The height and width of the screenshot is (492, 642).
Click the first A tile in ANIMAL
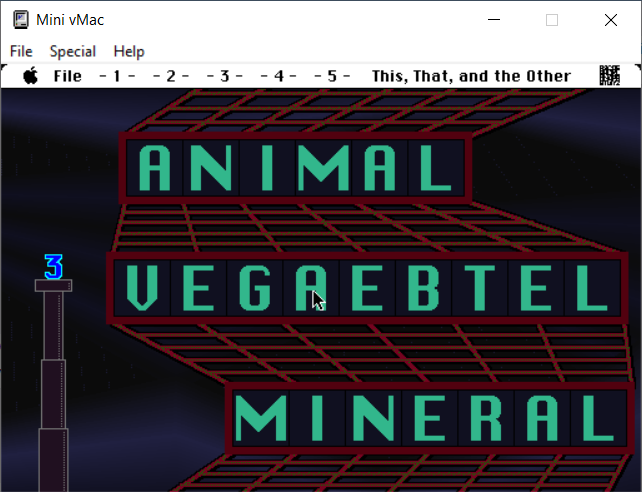click(x=155, y=168)
